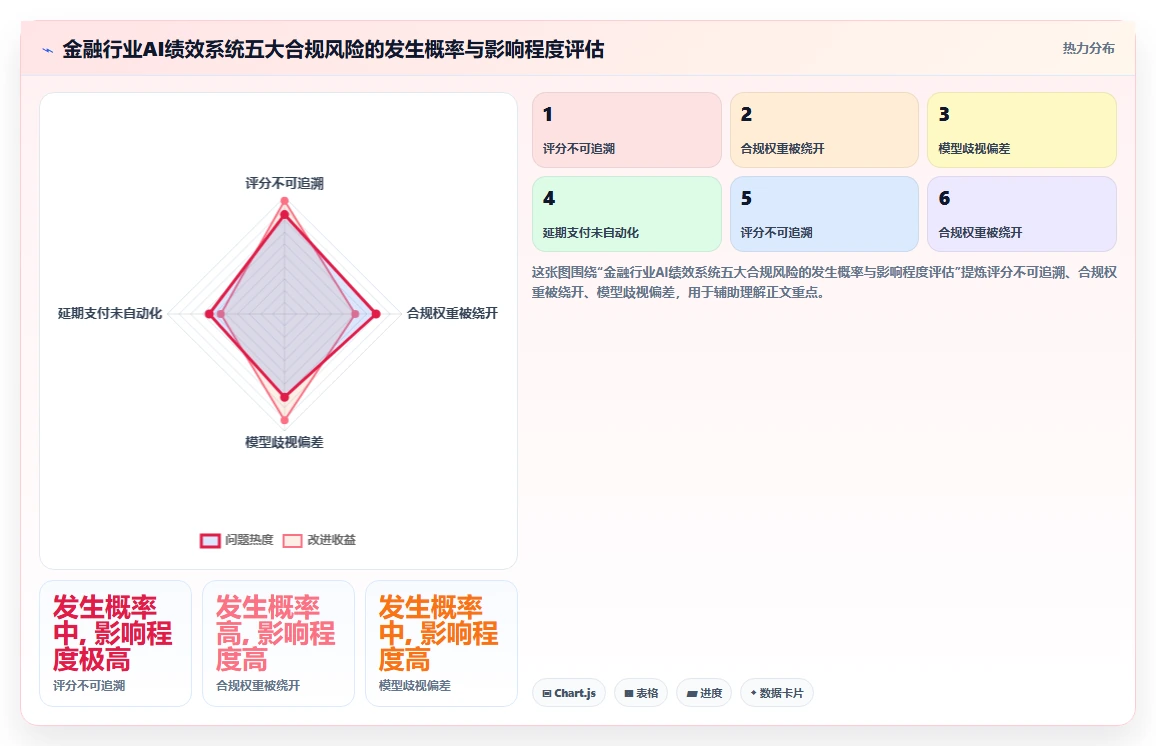Select card 3 模型歧视偏差
The width and height of the screenshot is (1156, 746).
pos(1022,130)
